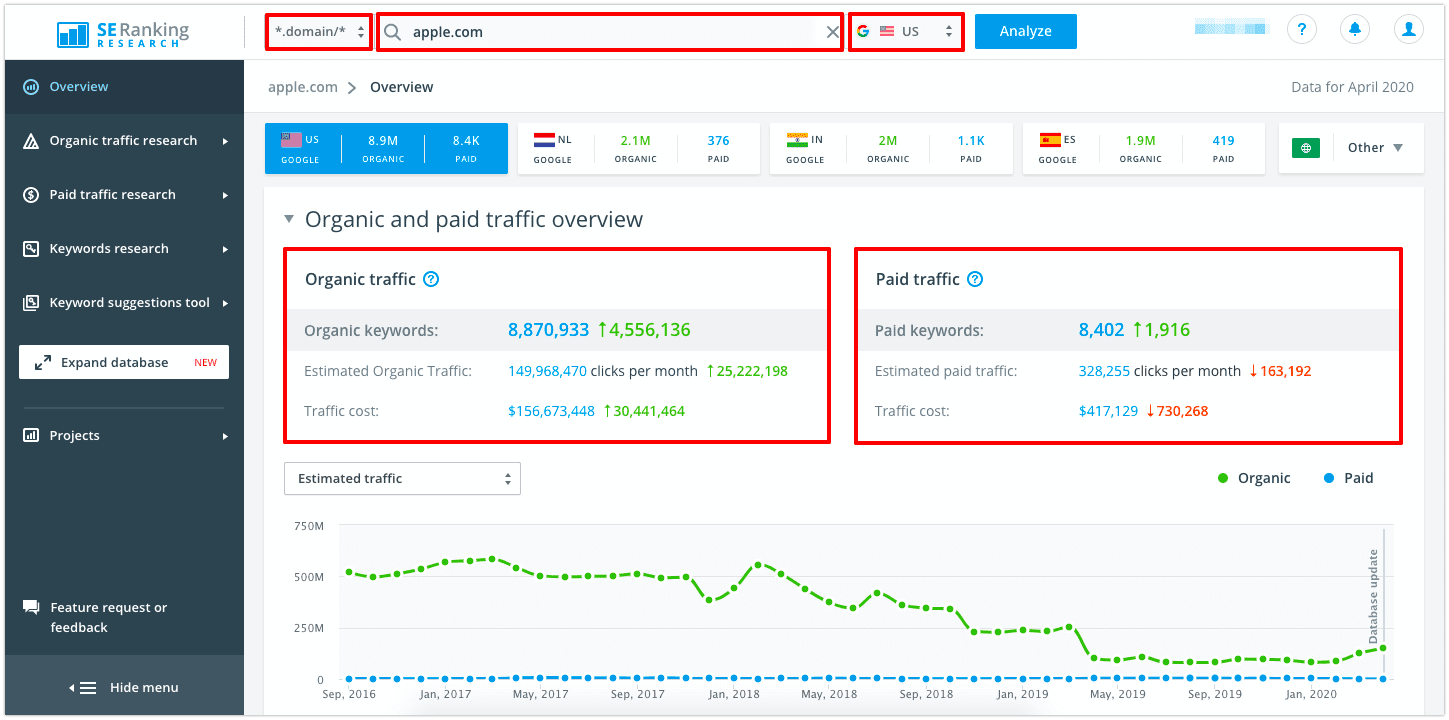
Task: Click paid traffic cost $417,129
Action: click(1108, 411)
